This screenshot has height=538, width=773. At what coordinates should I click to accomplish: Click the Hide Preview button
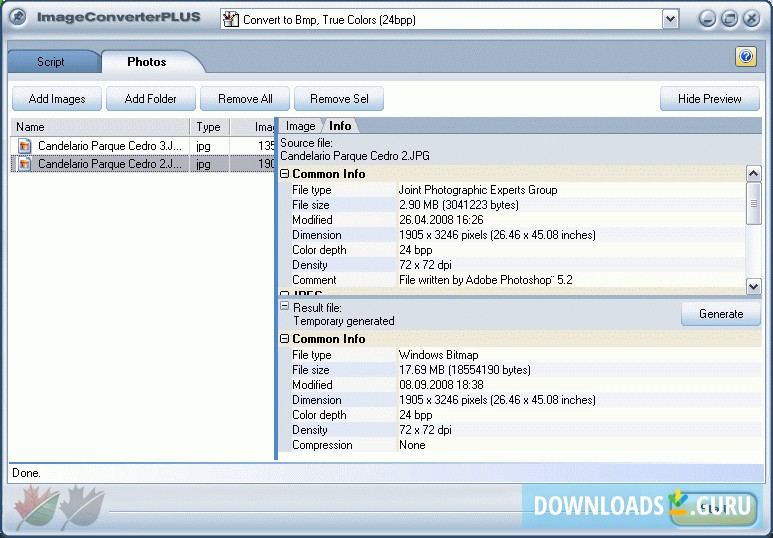(710, 99)
